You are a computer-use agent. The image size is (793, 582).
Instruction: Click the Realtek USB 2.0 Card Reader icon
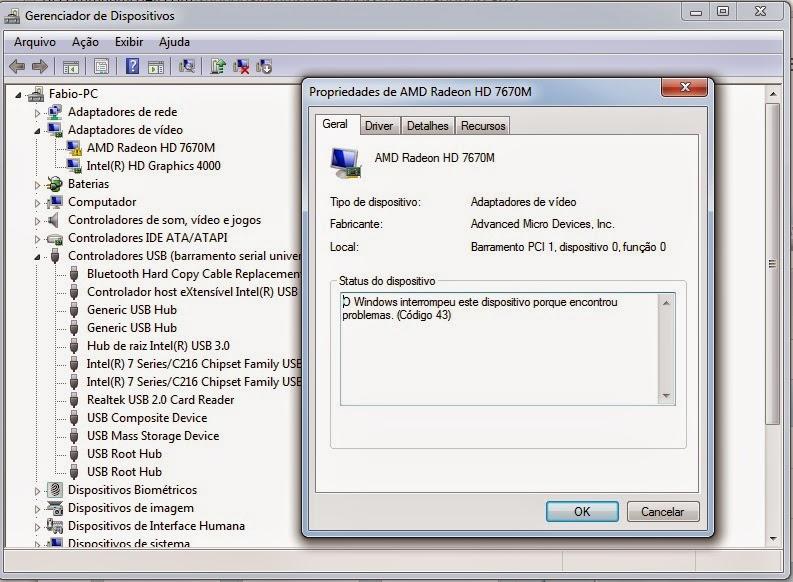[74, 400]
